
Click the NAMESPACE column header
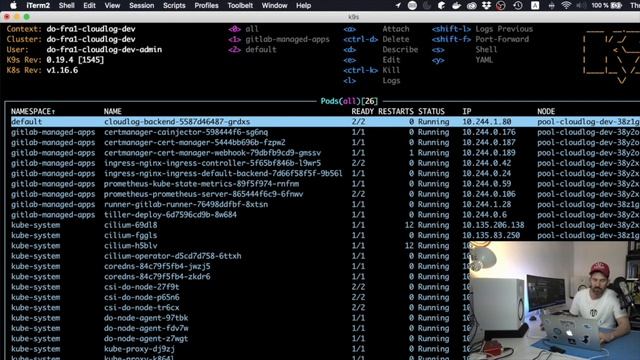coord(33,111)
